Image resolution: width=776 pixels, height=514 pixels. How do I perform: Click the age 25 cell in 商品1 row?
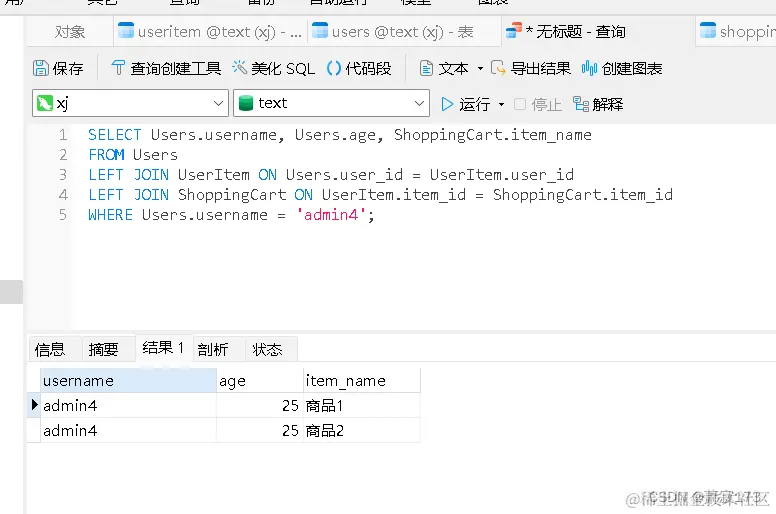[260, 405]
